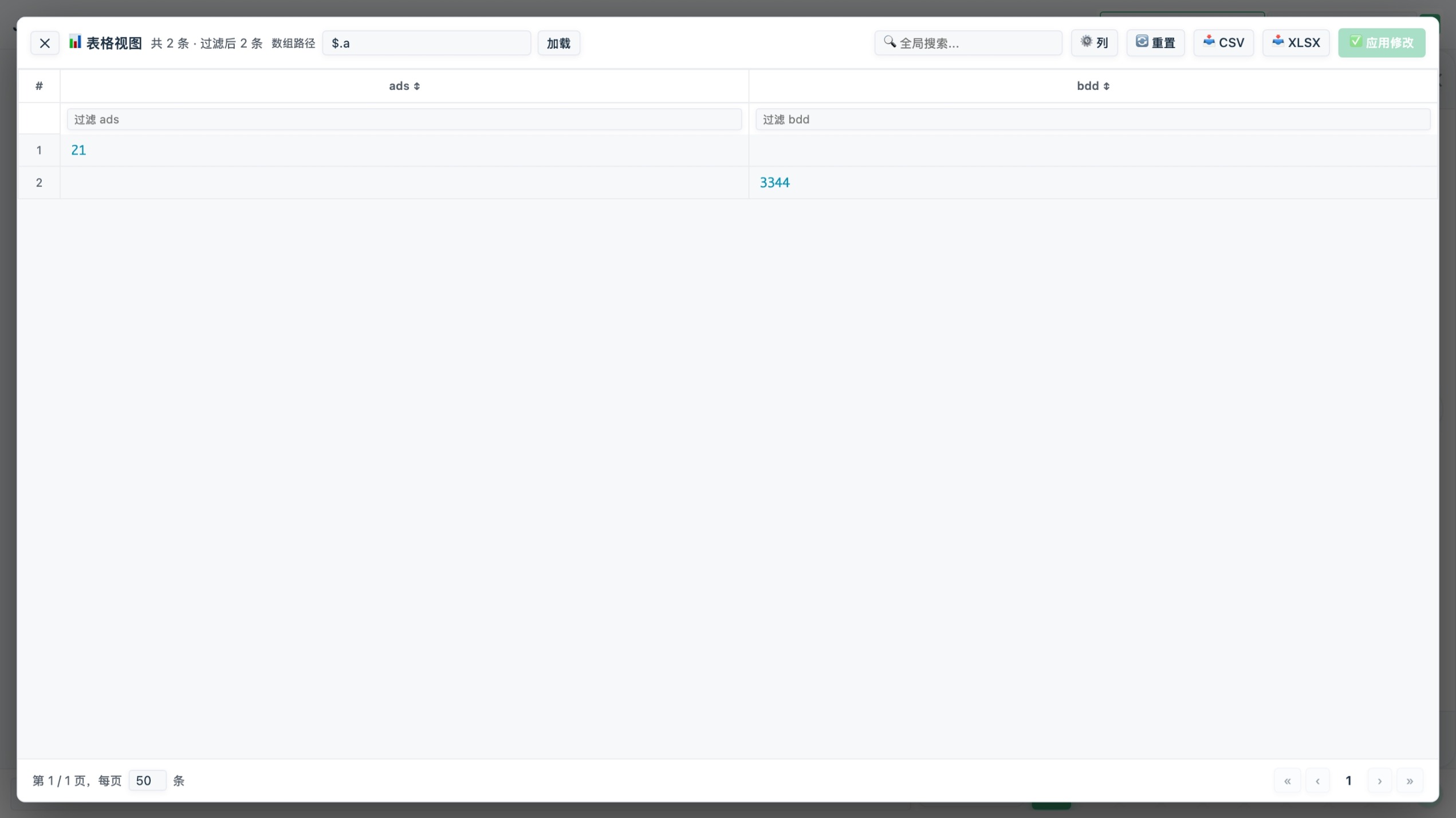Click the bdd filter input

pyautogui.click(x=1092, y=120)
